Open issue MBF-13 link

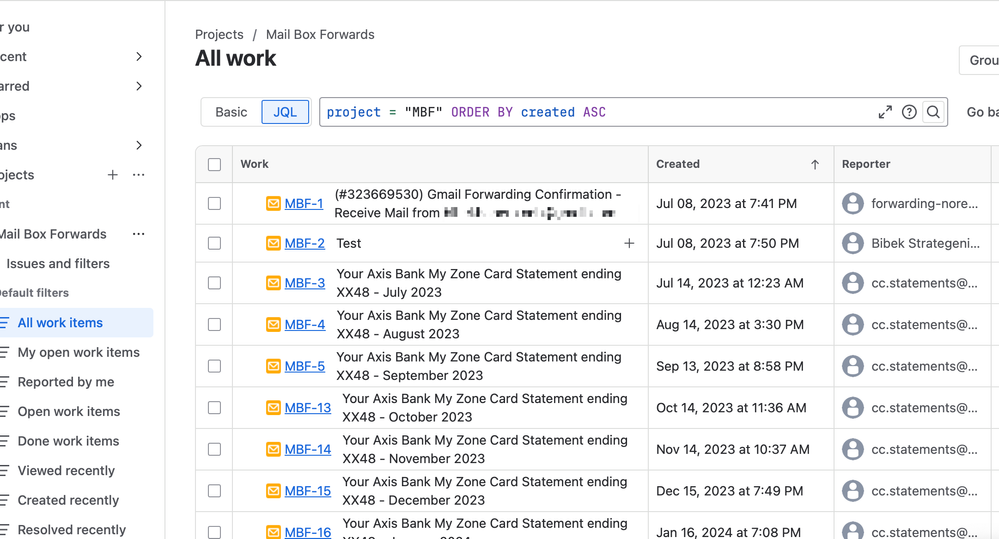(x=308, y=408)
